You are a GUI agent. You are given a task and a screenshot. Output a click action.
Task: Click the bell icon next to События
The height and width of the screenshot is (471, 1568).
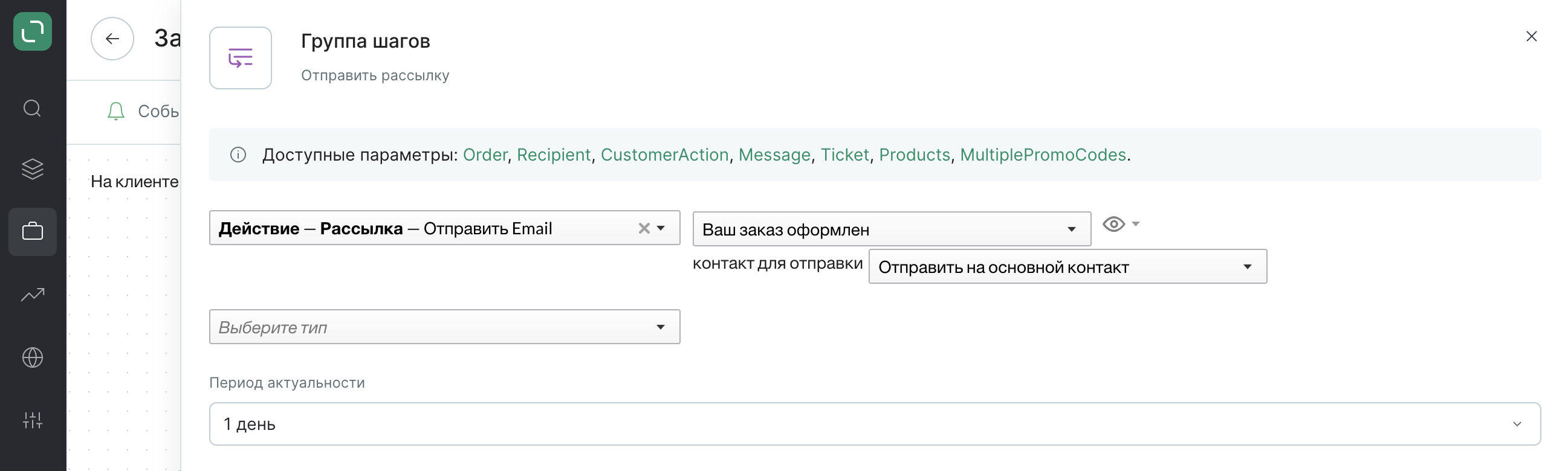click(115, 111)
